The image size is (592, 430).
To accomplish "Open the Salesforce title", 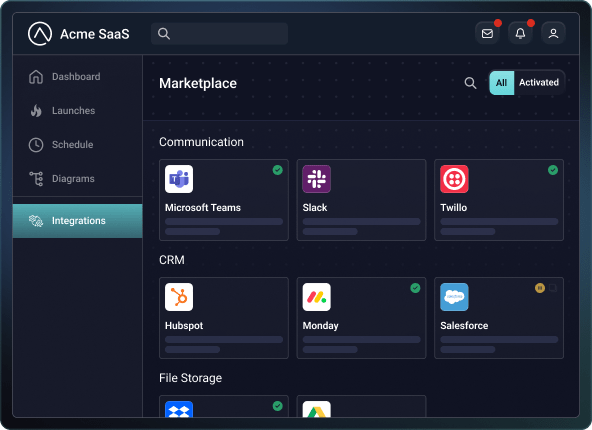I will 464,325.
